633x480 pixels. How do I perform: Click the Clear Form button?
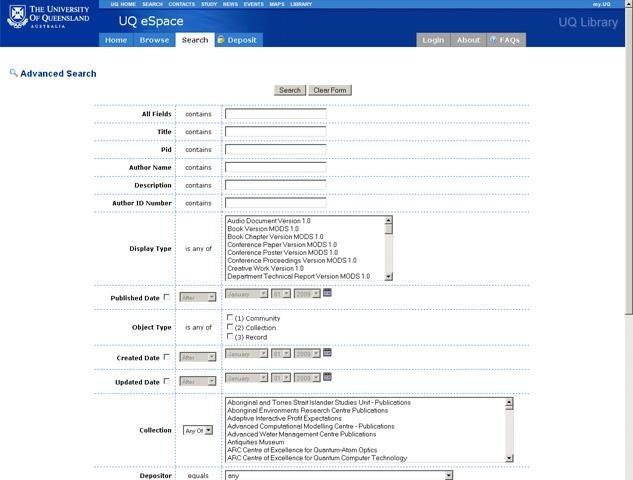(x=330, y=90)
